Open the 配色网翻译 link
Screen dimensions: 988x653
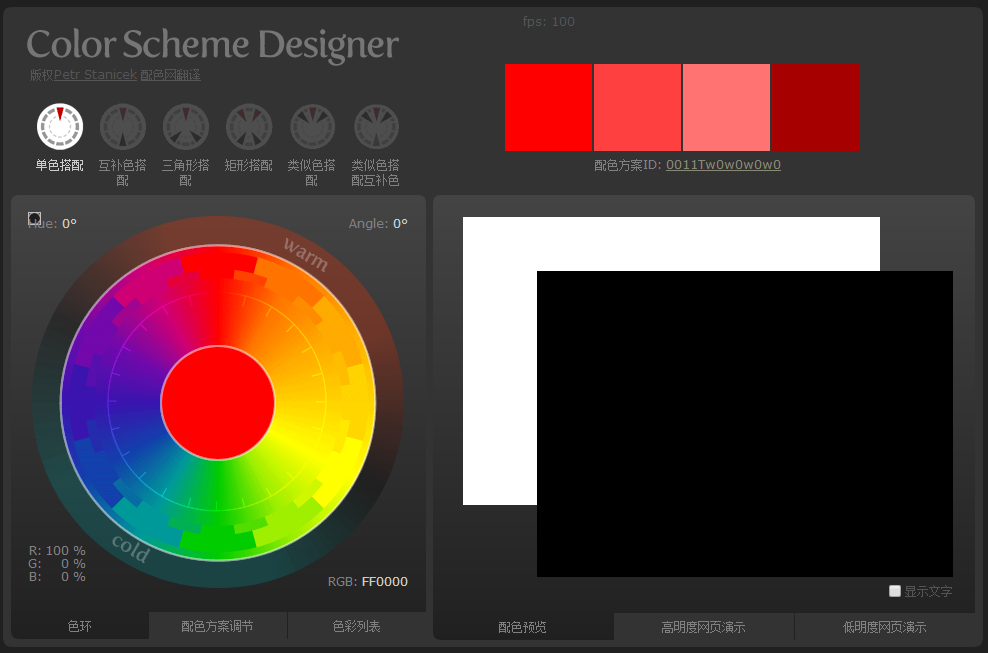coord(170,74)
